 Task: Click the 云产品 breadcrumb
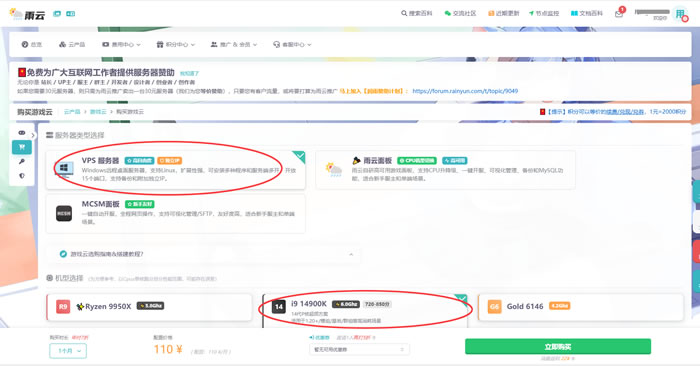point(72,112)
